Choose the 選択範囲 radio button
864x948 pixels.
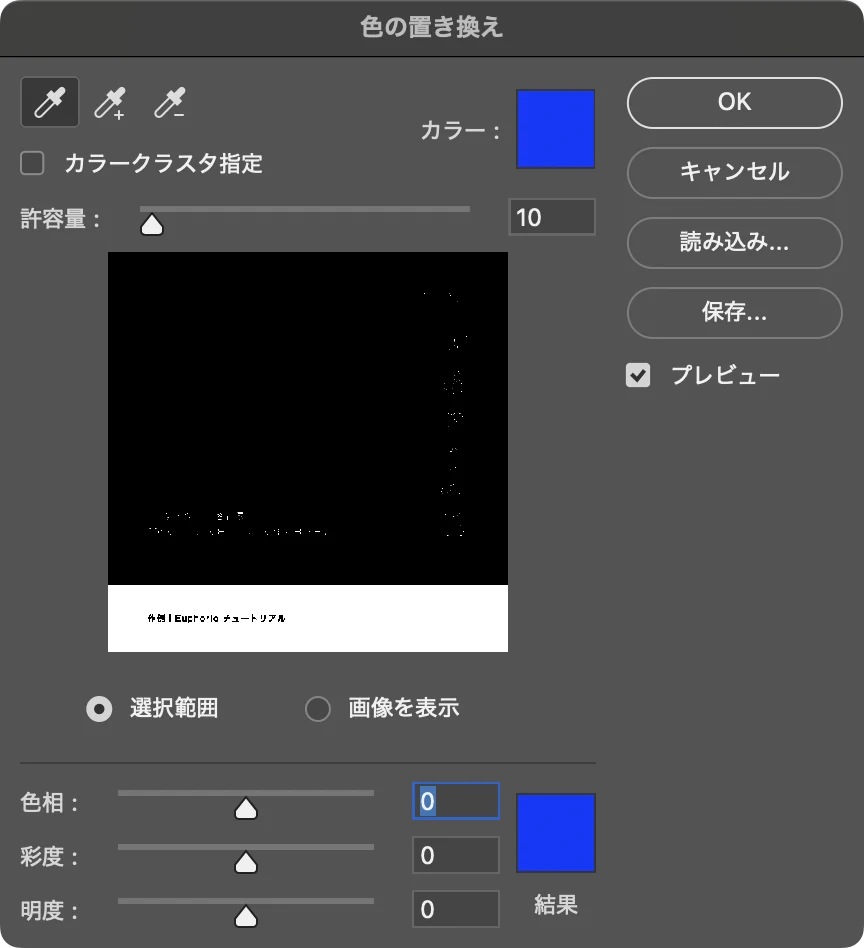click(x=99, y=709)
